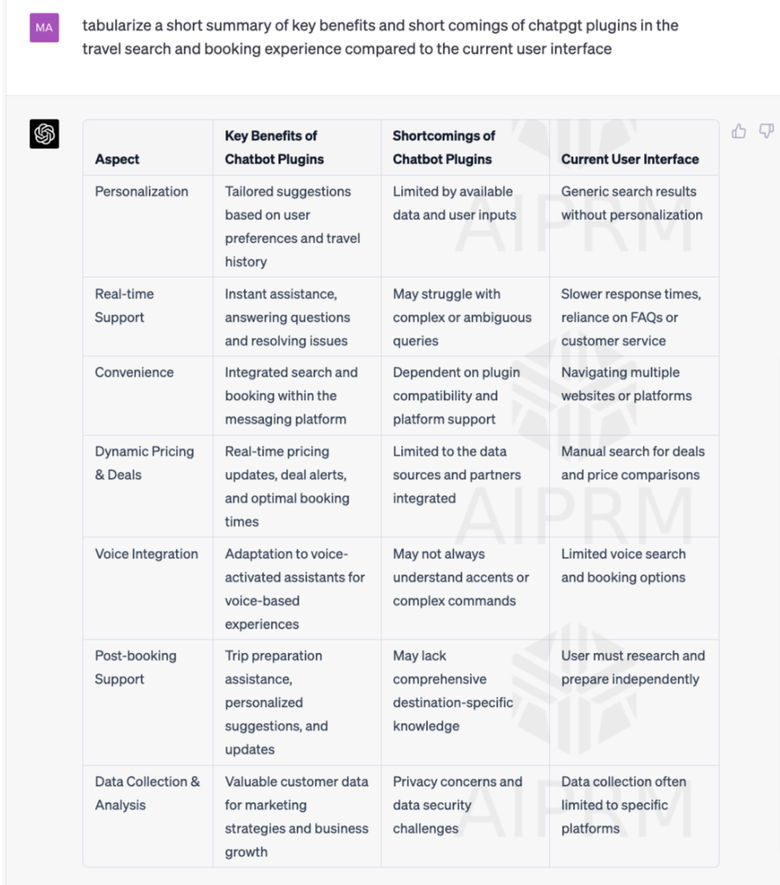
Task: Click the purple MA user avatar
Action: [x=44, y=28]
